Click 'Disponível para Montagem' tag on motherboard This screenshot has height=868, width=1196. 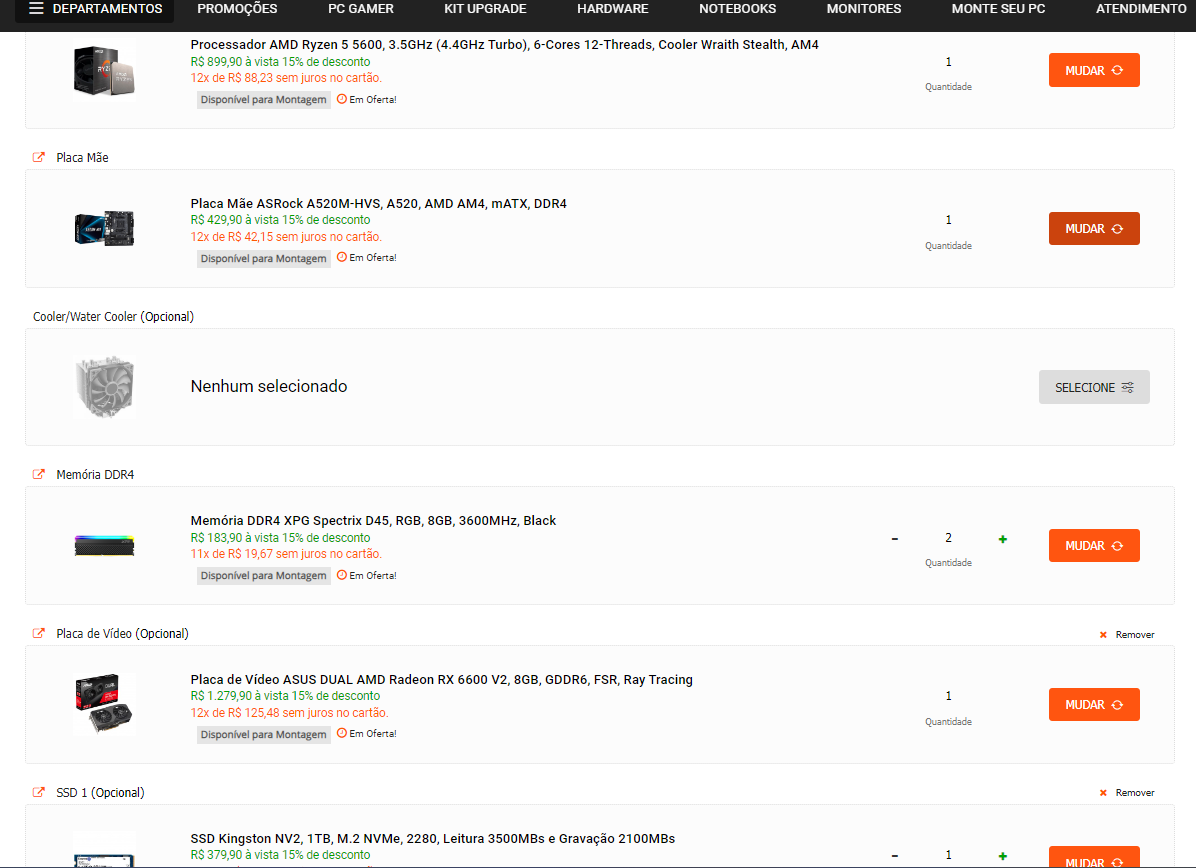pos(263,259)
